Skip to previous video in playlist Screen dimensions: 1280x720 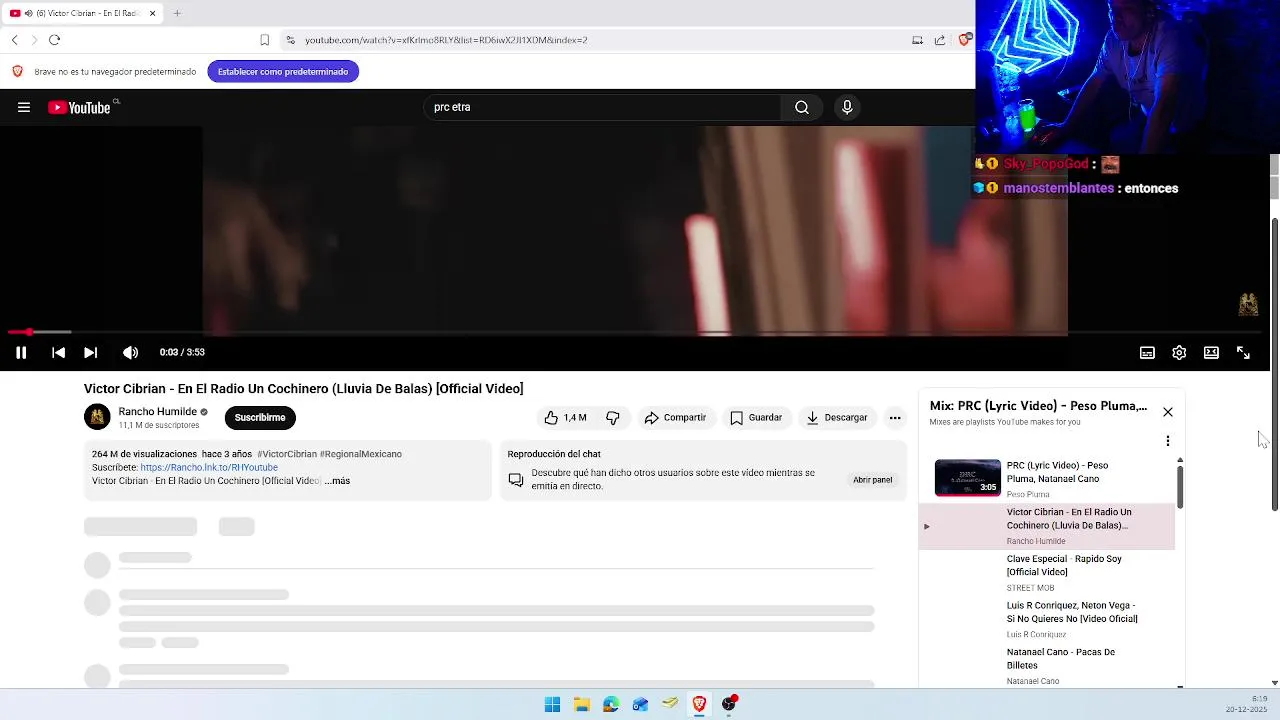click(x=58, y=352)
